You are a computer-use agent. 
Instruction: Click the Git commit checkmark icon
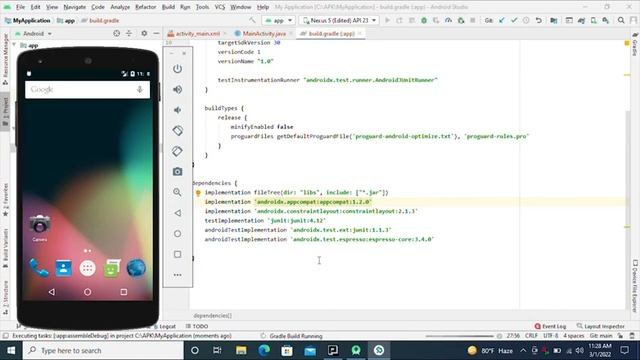[x=514, y=20]
